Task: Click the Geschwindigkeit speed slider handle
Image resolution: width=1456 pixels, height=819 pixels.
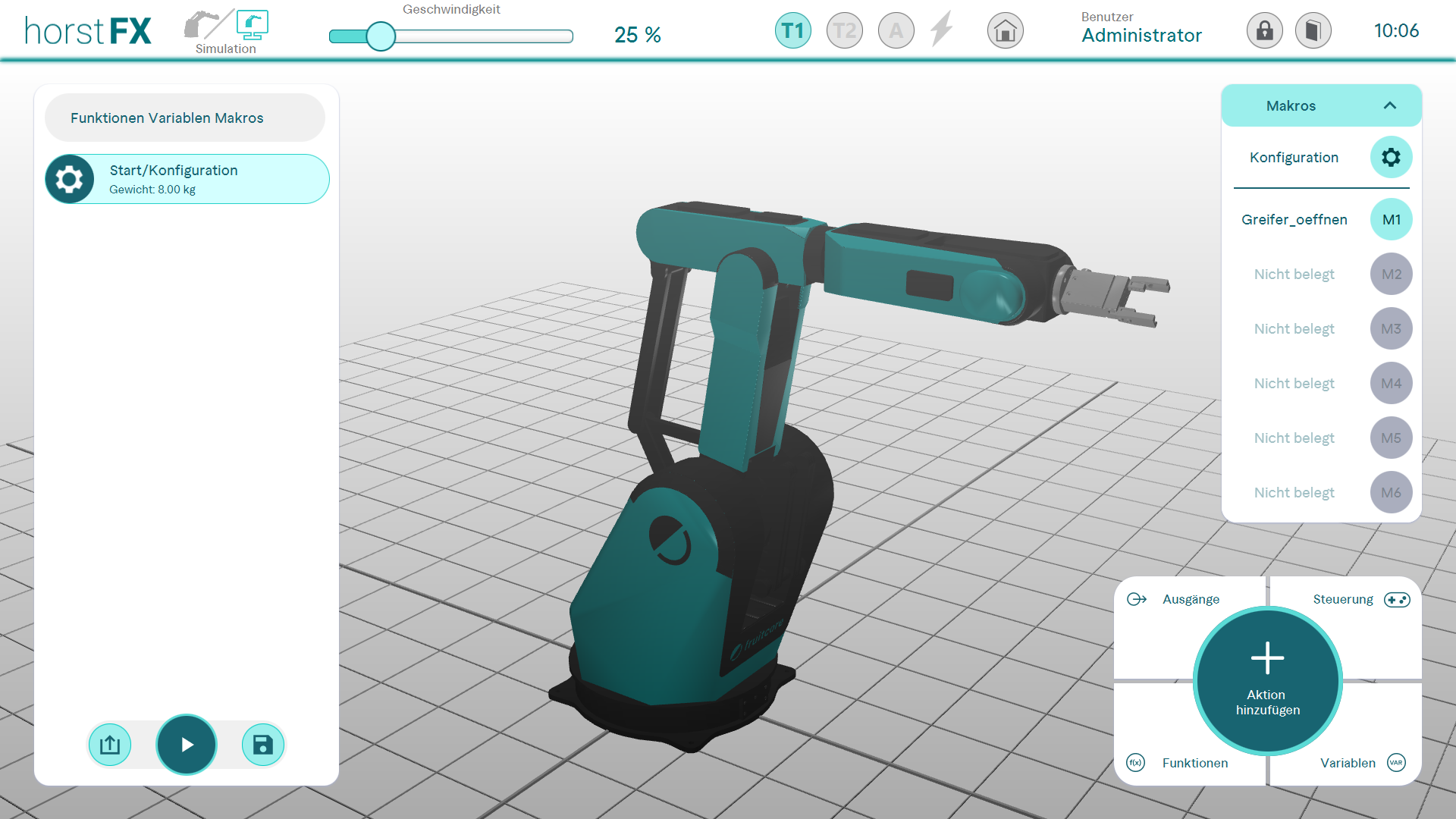Action: [381, 36]
